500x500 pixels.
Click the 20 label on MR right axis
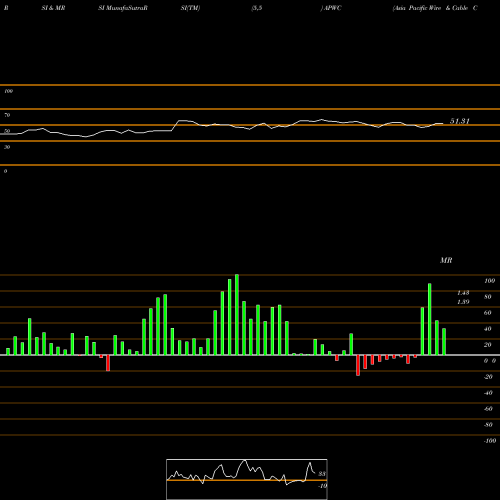[488, 345]
